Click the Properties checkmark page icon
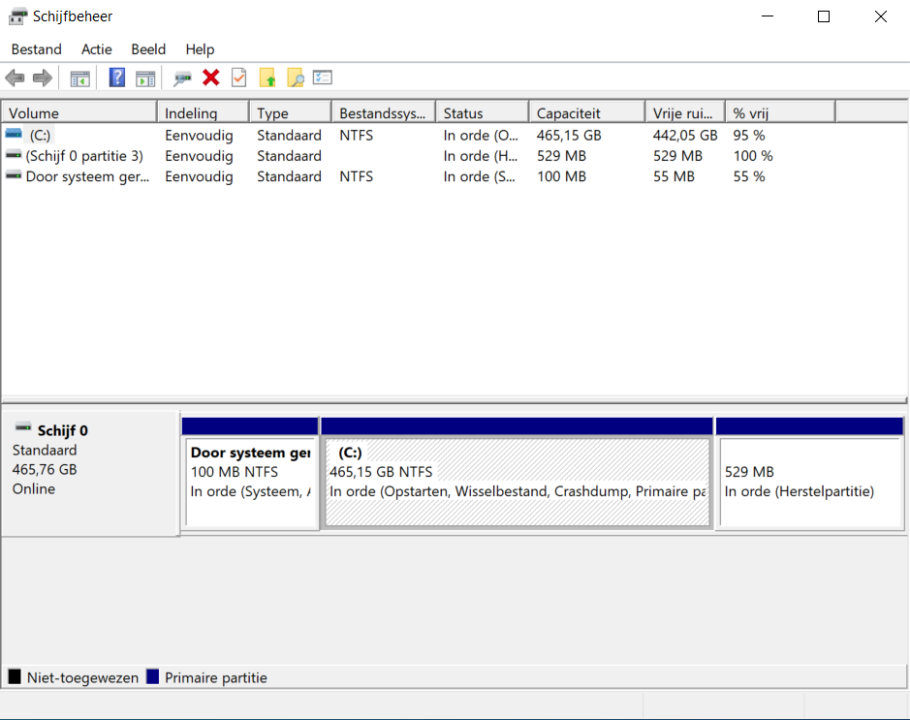 [x=239, y=78]
